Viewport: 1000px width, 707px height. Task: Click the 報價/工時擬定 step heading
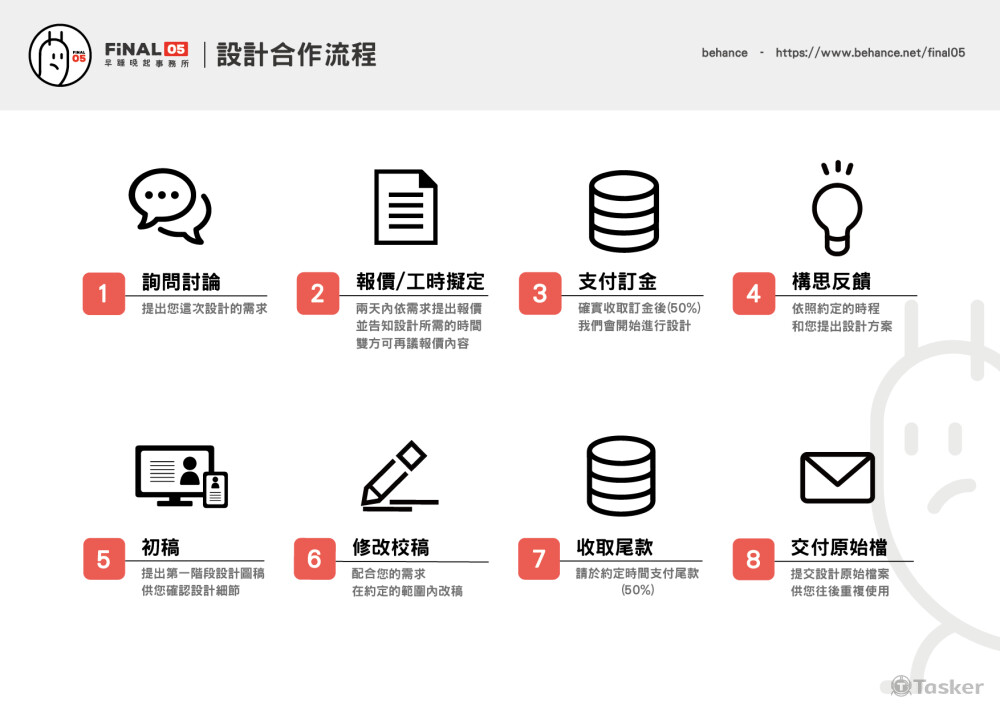coord(420,281)
